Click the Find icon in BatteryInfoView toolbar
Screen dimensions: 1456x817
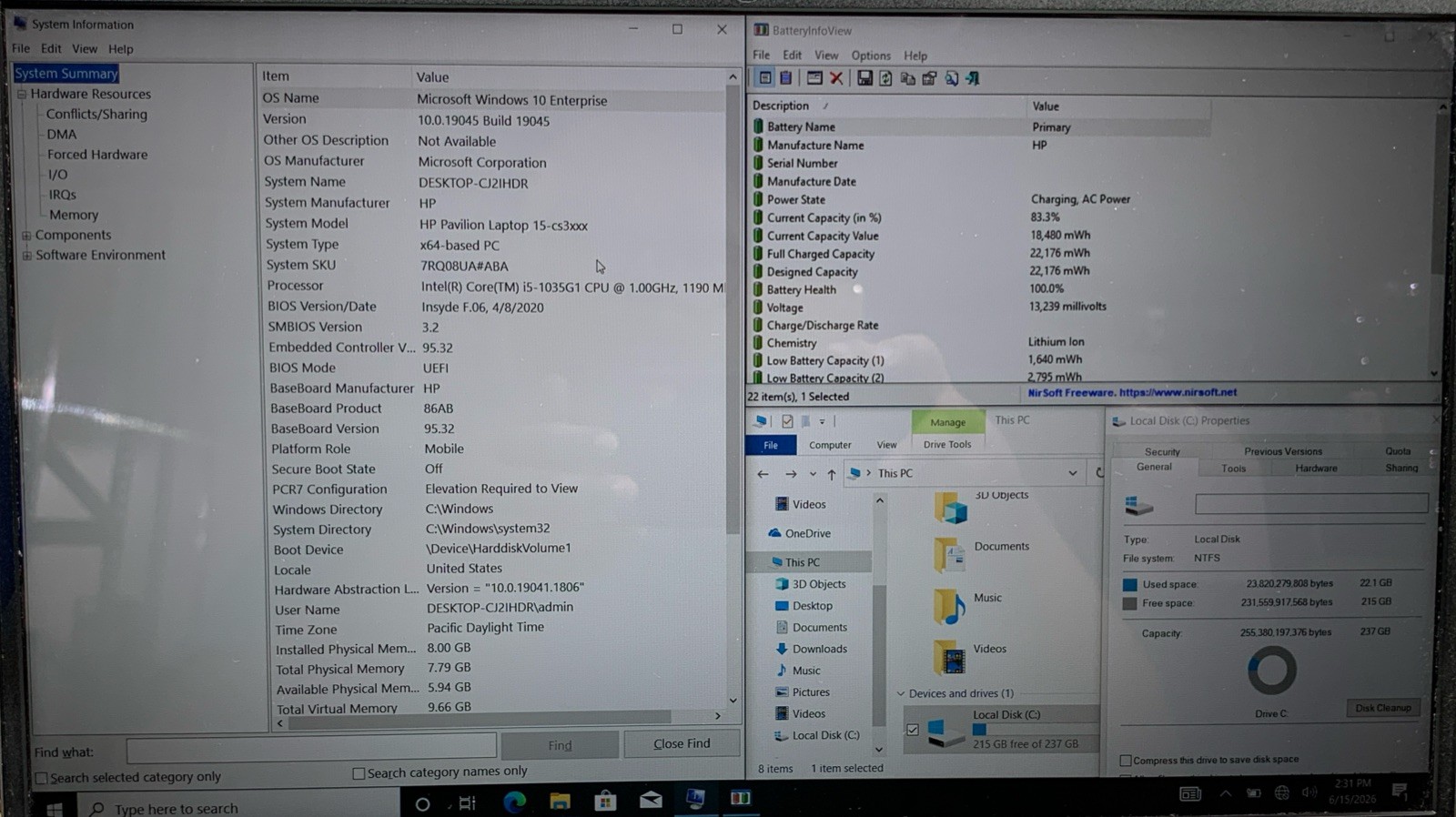951,78
